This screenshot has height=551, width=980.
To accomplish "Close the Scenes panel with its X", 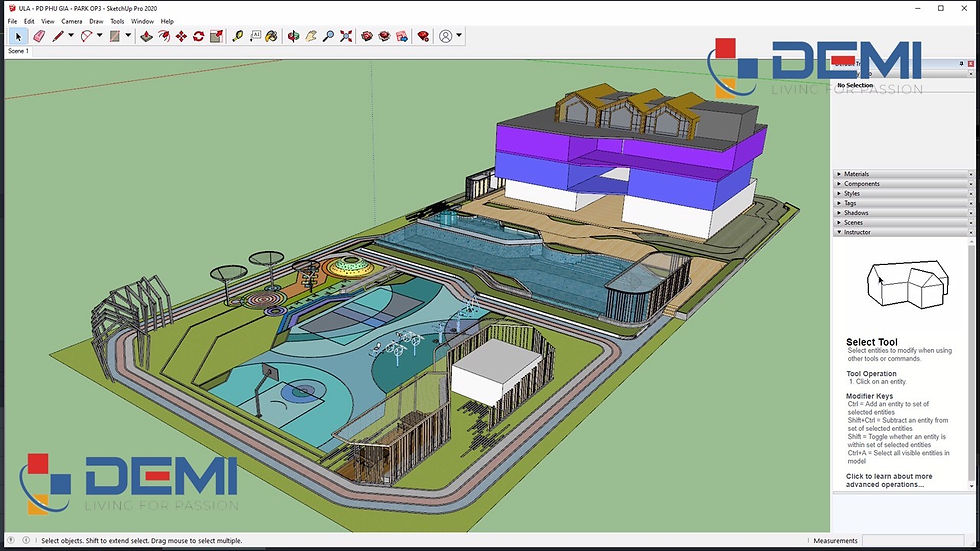I will tap(971, 222).
